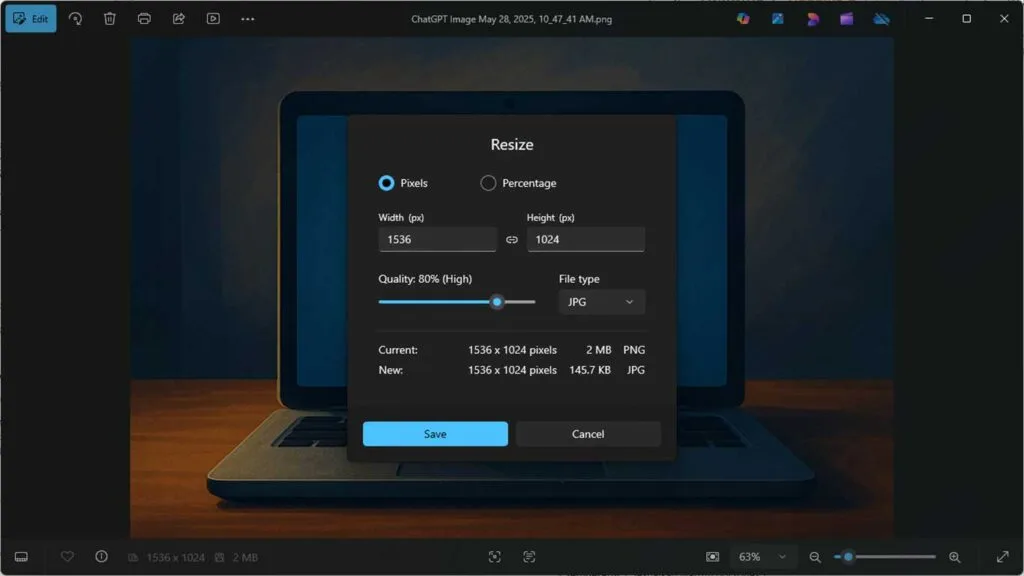Click the Quality slider handle
Screen dimensions: 1024x576
pyautogui.click(x=497, y=302)
